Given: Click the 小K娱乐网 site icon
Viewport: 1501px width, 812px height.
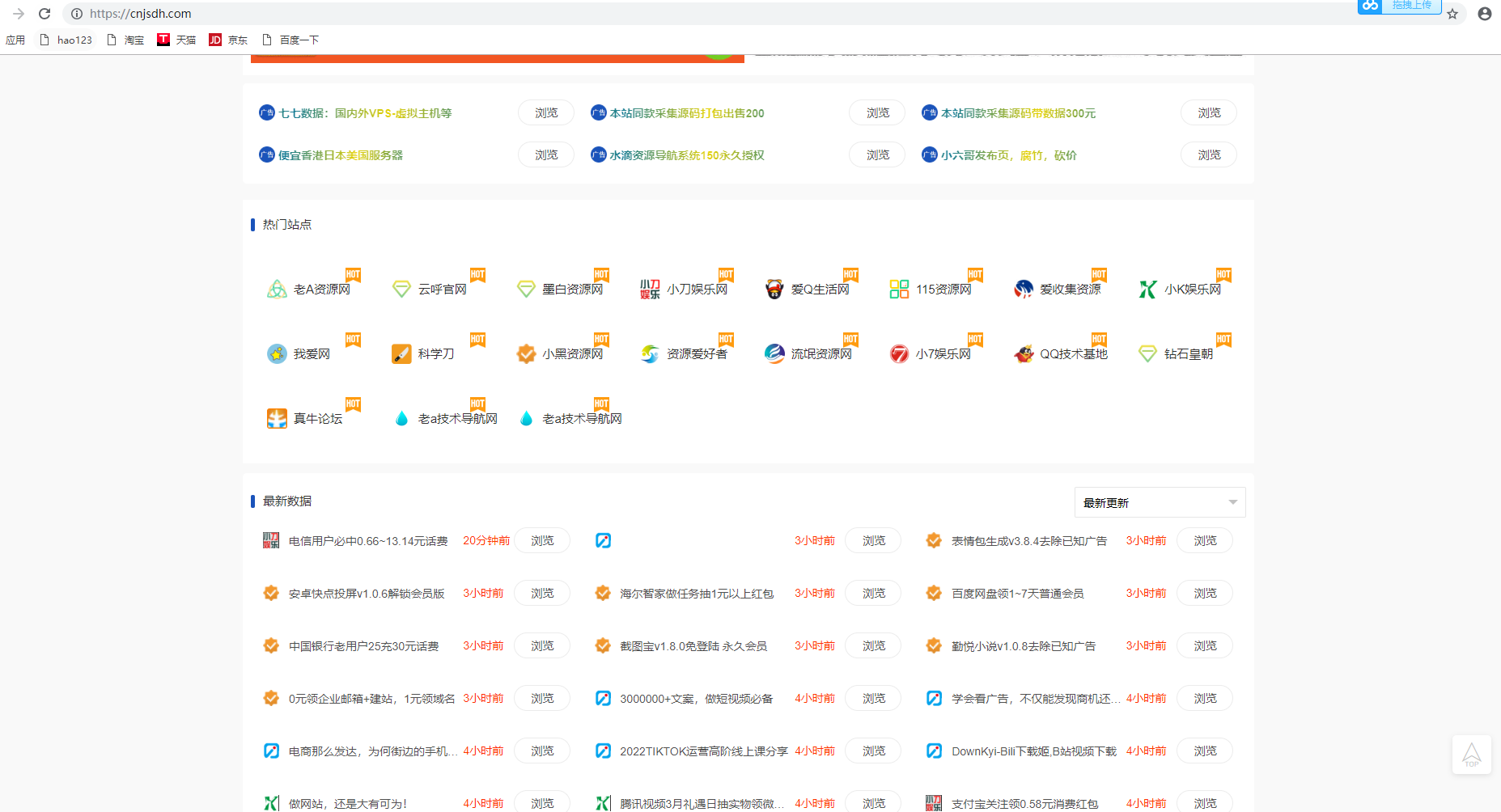Looking at the screenshot, I should point(1147,289).
